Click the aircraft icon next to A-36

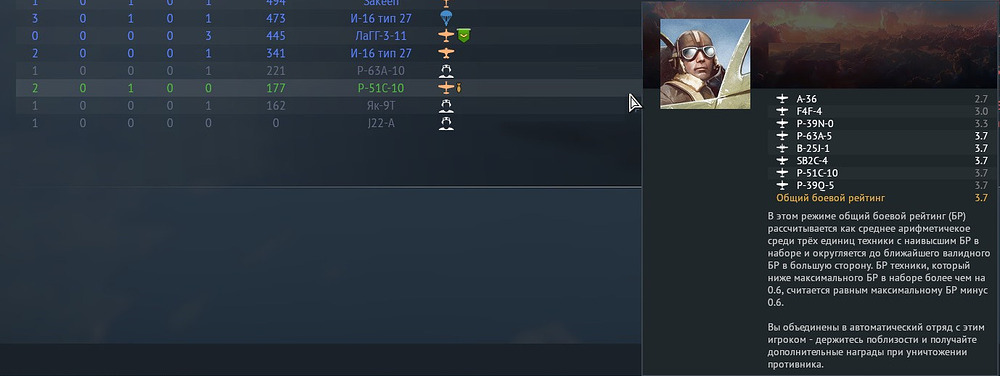click(782, 99)
